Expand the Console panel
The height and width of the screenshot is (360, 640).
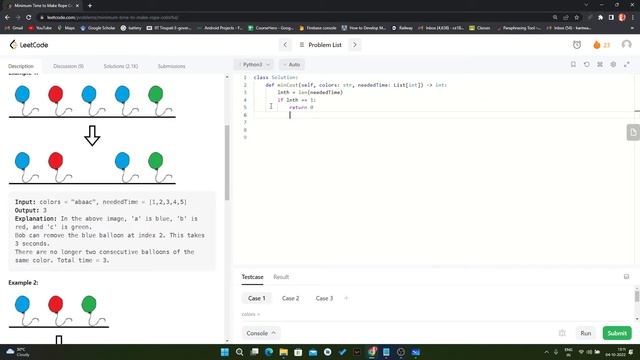pos(260,333)
